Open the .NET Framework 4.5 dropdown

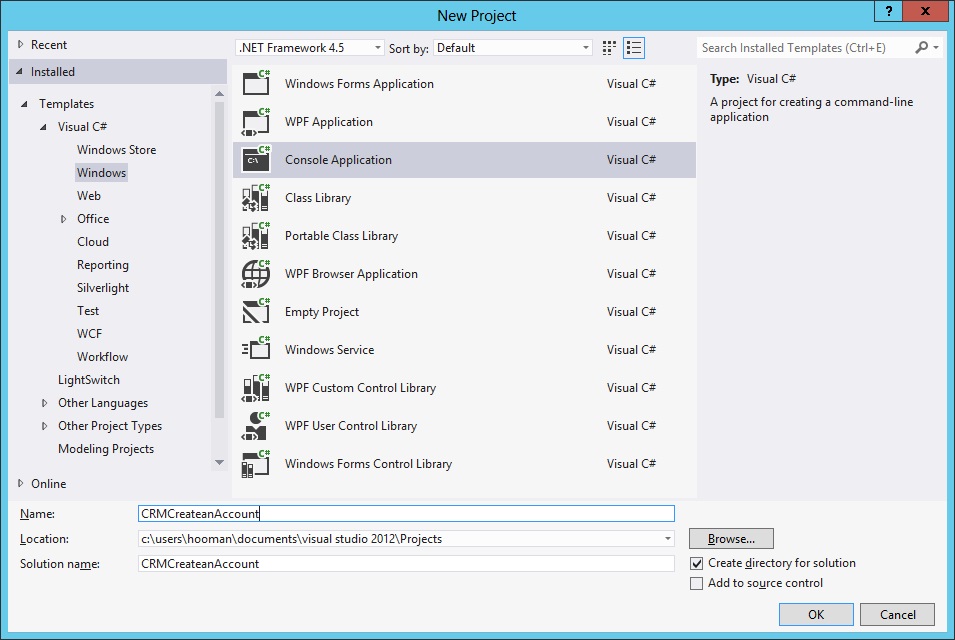310,47
